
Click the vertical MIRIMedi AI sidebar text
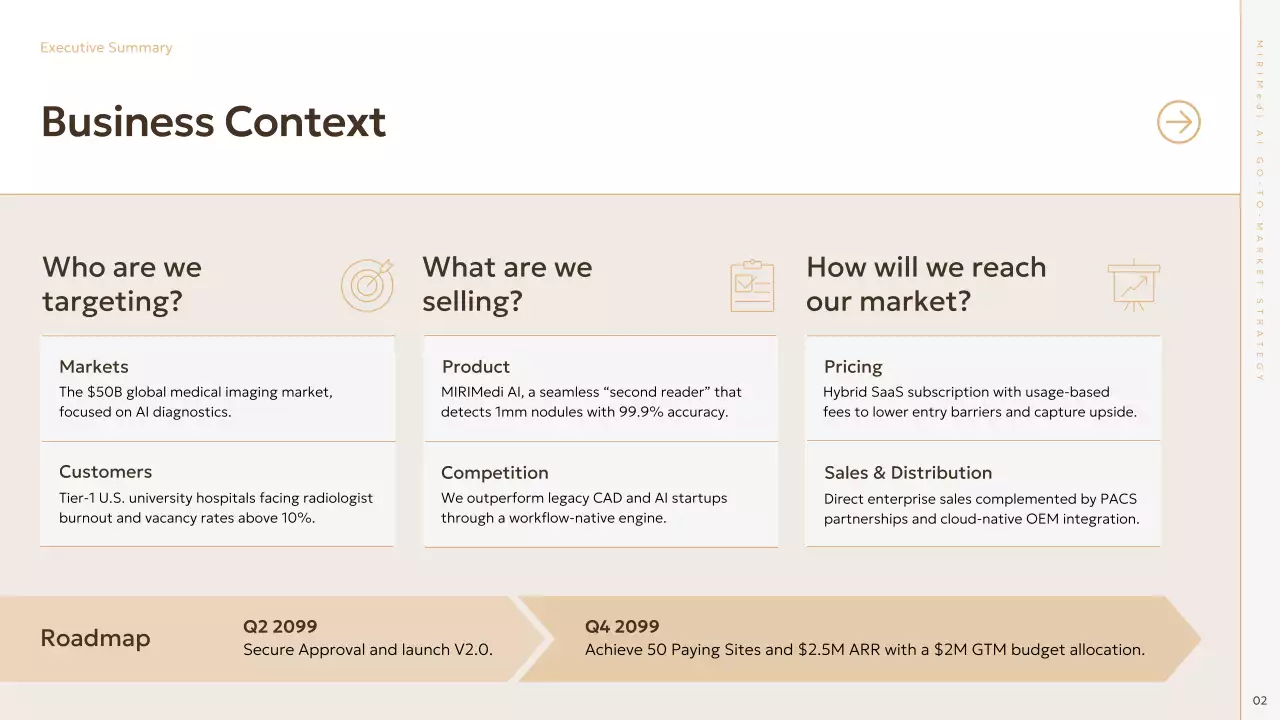(1260, 210)
